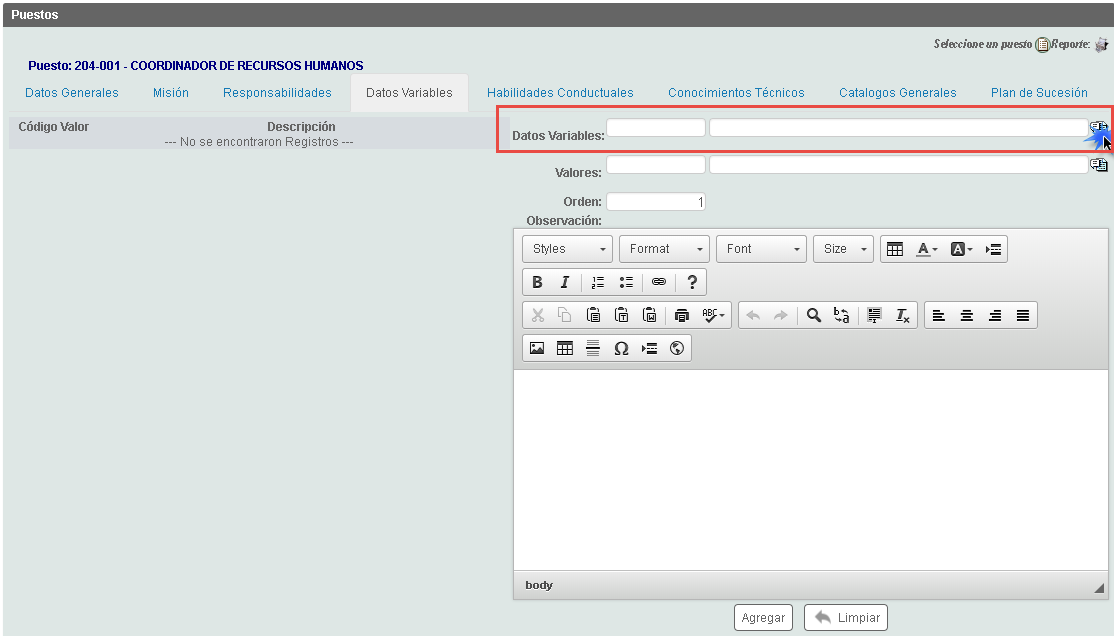
Task: Open Find with the magnifier icon
Action: tap(813, 316)
